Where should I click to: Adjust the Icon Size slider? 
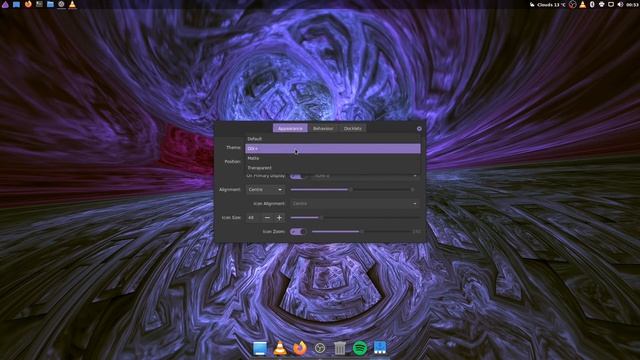(355, 218)
